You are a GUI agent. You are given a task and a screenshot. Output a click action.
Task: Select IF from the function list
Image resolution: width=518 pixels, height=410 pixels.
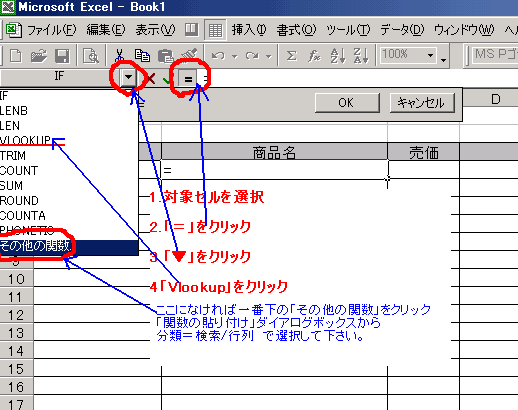(x=69, y=96)
